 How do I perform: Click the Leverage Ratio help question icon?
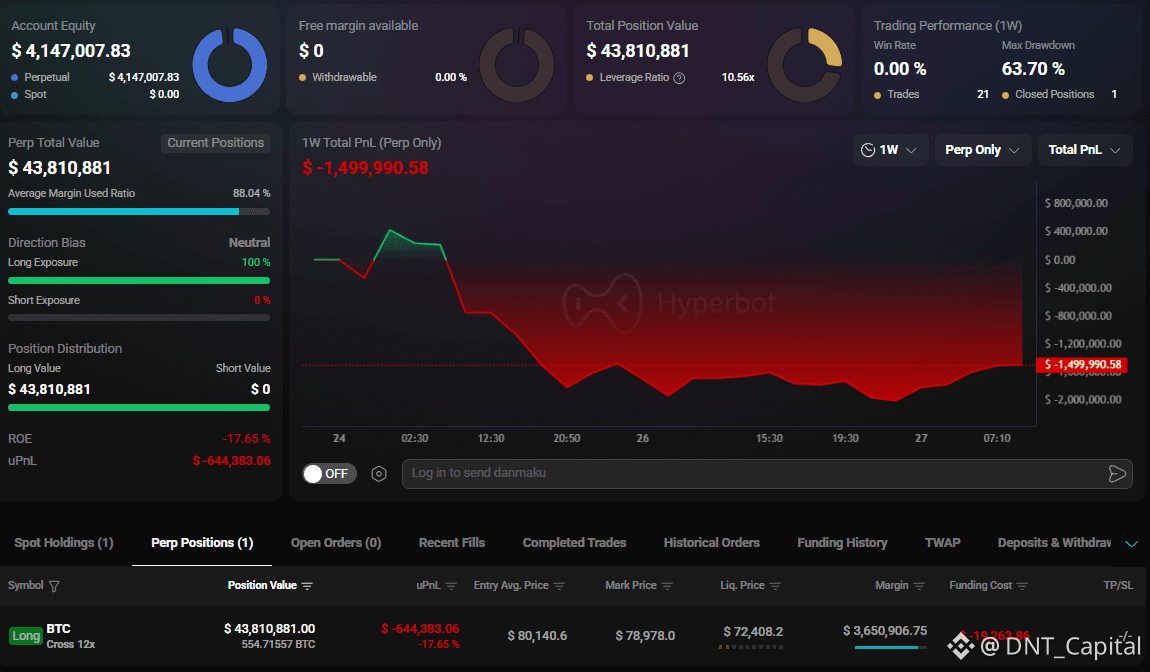tap(679, 78)
